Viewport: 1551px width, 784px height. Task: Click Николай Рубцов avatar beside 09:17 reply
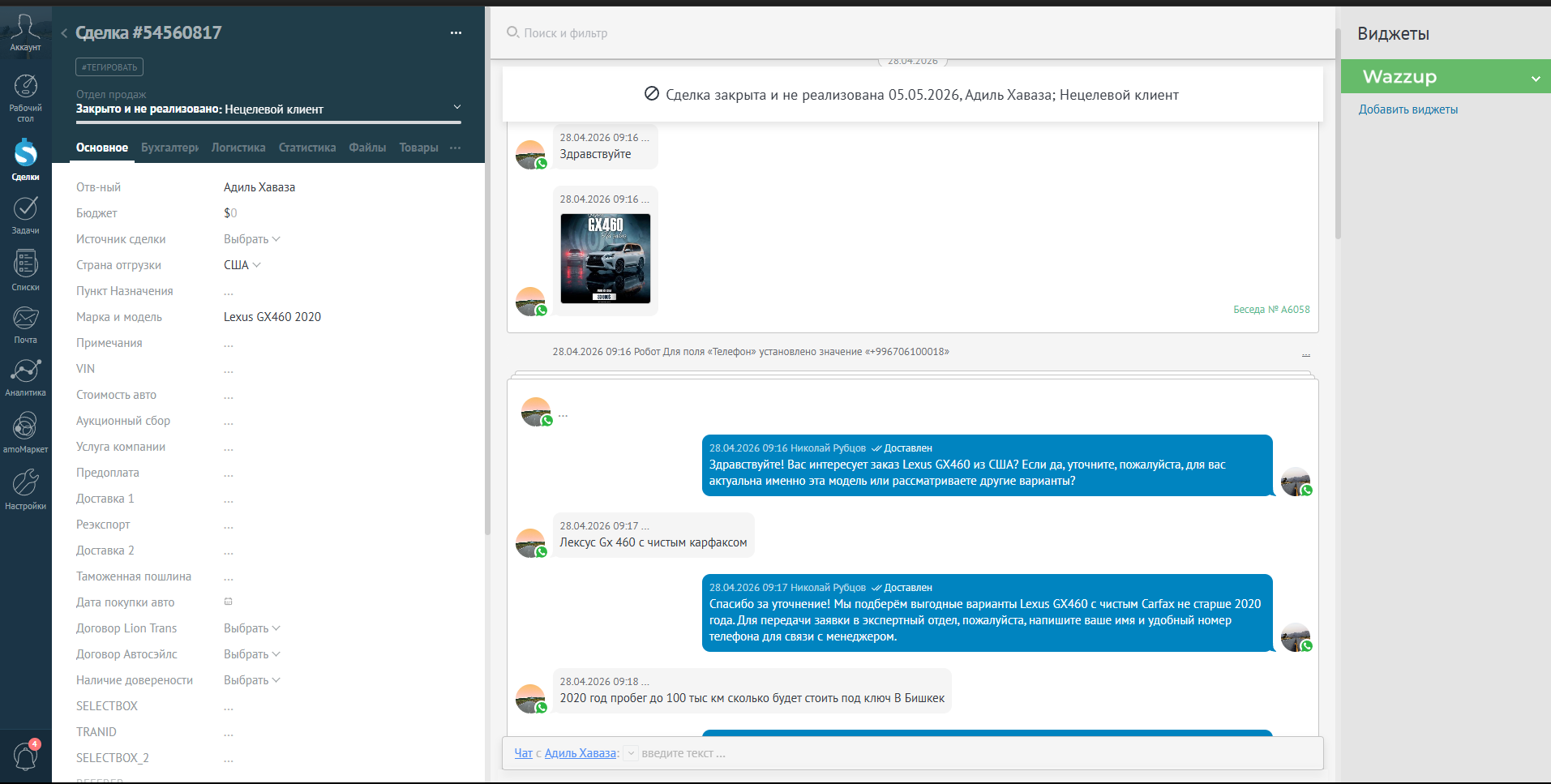[x=1296, y=637]
